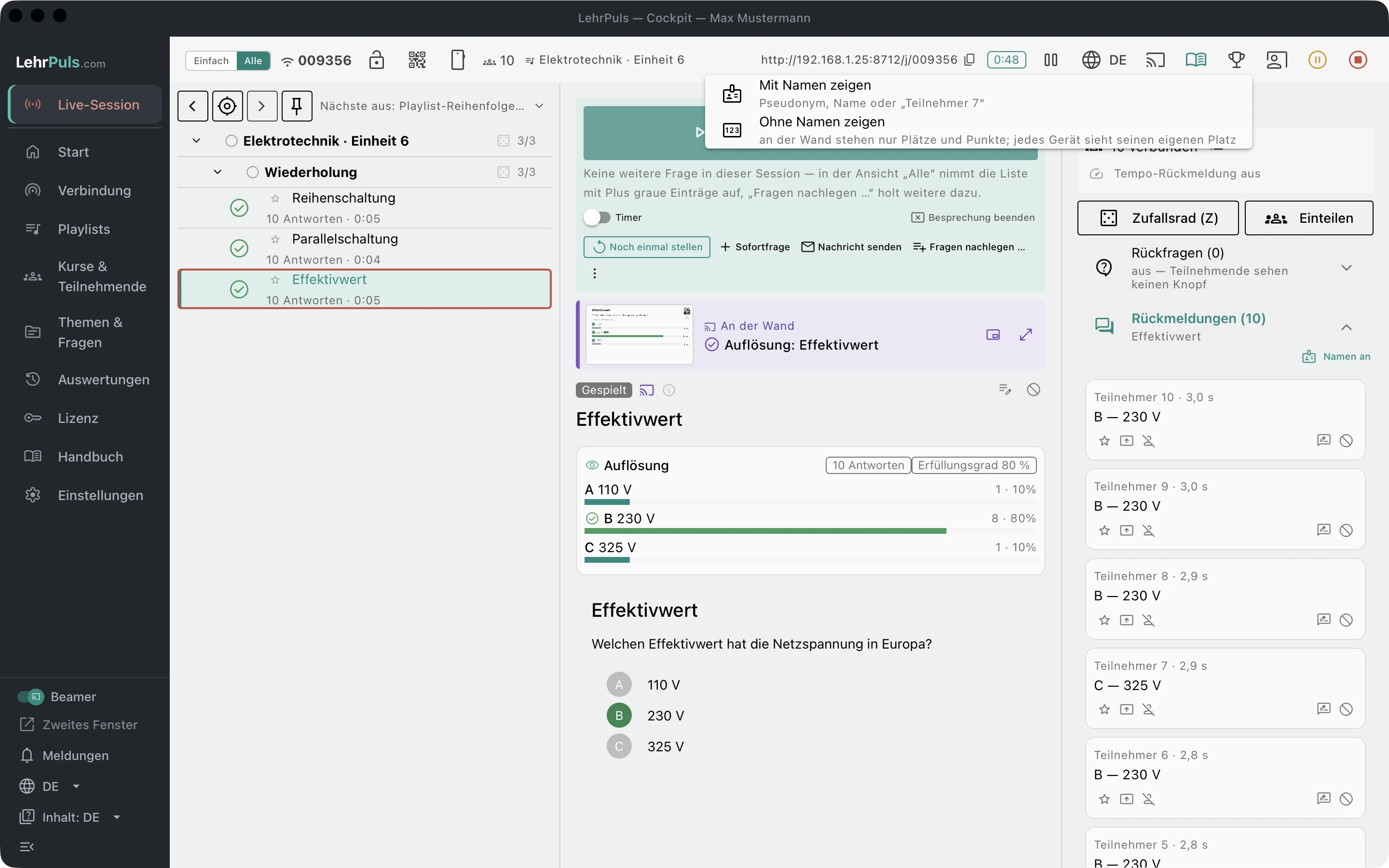Toggle the Timer switch
This screenshot has width=1389, height=868.
point(597,217)
